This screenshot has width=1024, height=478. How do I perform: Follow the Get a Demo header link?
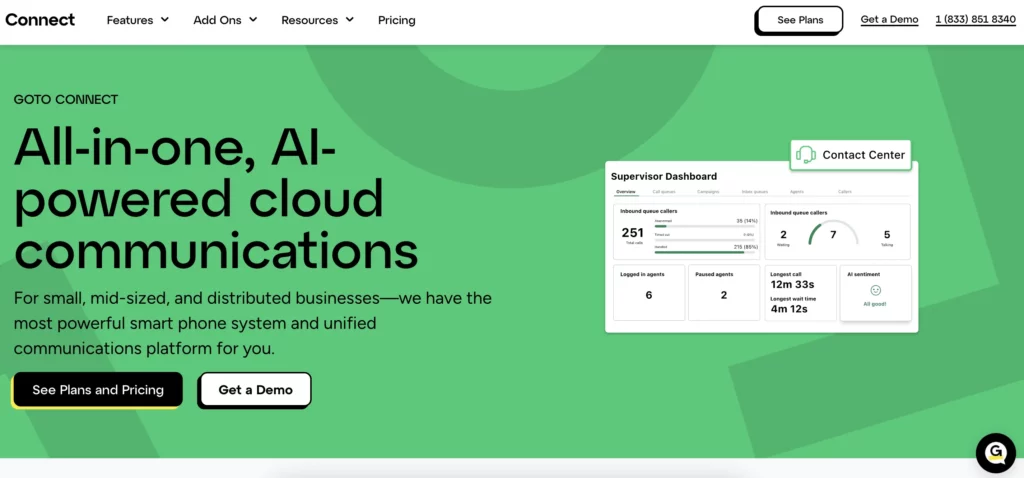(889, 20)
